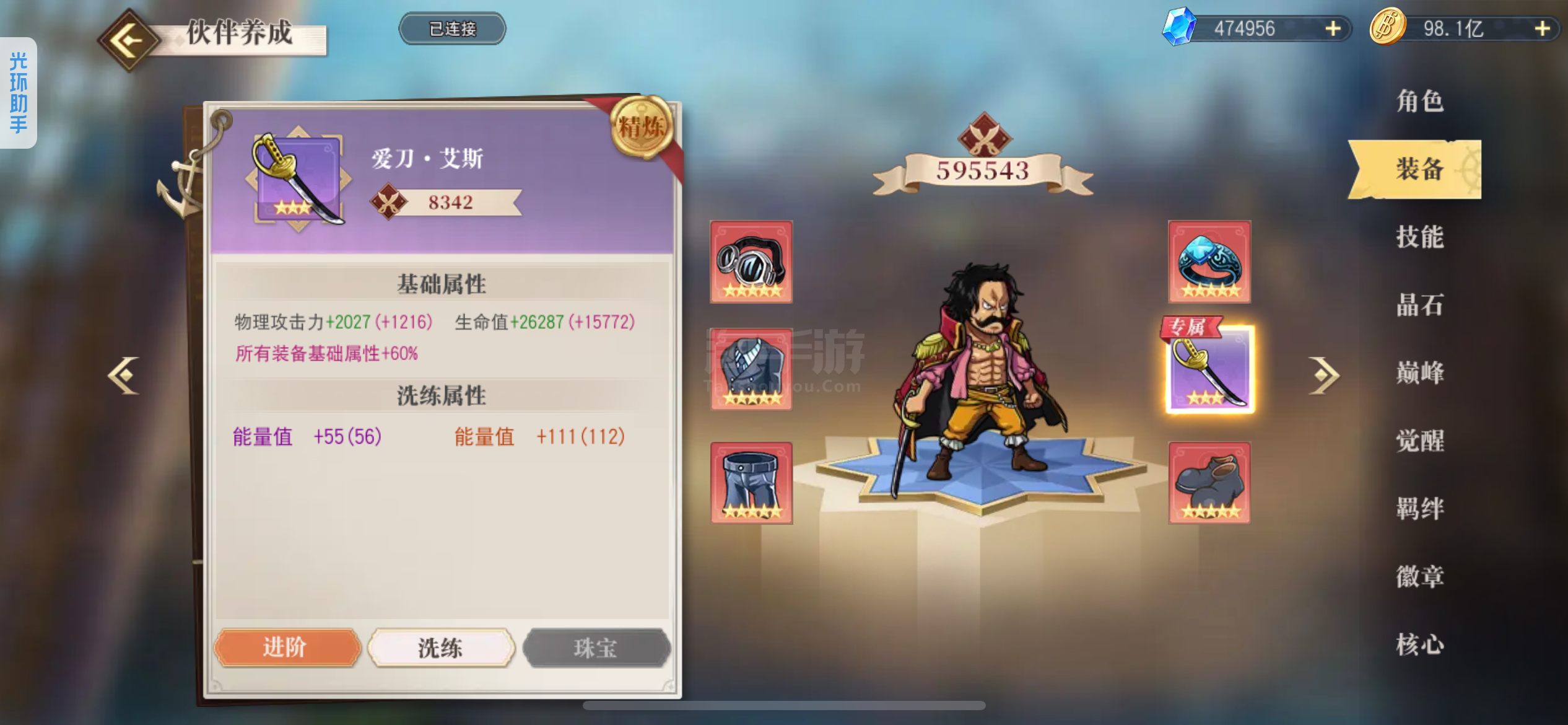Select the blue trousers equipment slot
This screenshot has width=1568, height=725.
pos(751,483)
